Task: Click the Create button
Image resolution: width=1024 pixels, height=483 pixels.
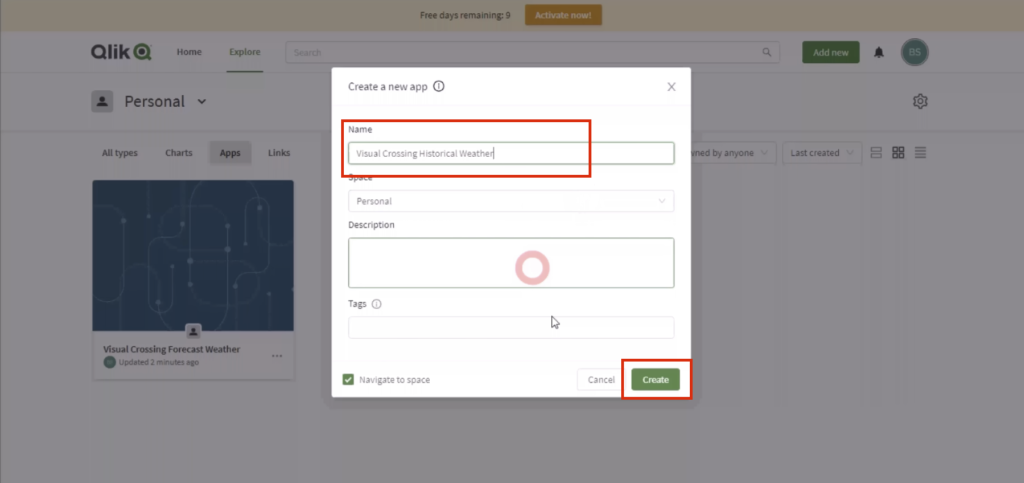Action: (x=656, y=379)
